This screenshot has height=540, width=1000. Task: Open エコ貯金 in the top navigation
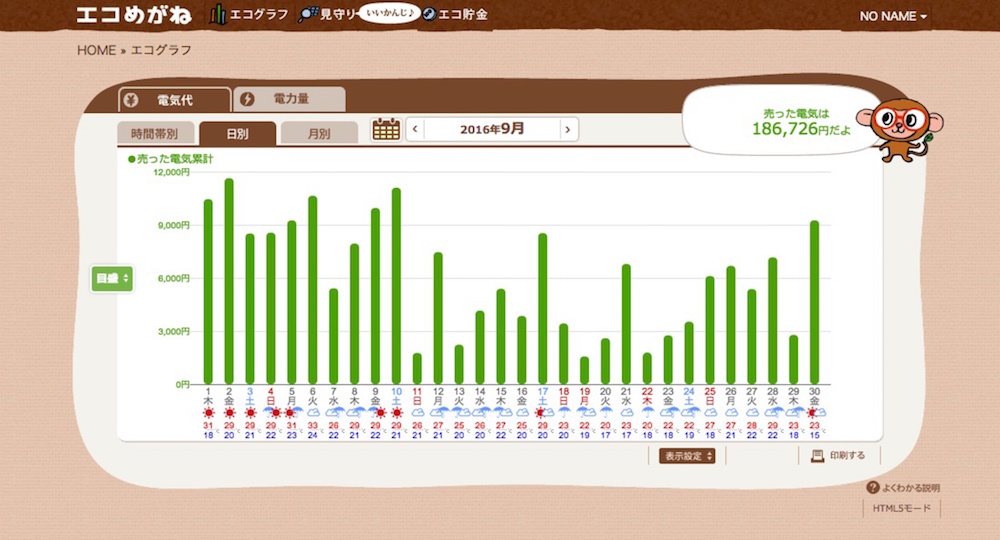click(x=455, y=14)
